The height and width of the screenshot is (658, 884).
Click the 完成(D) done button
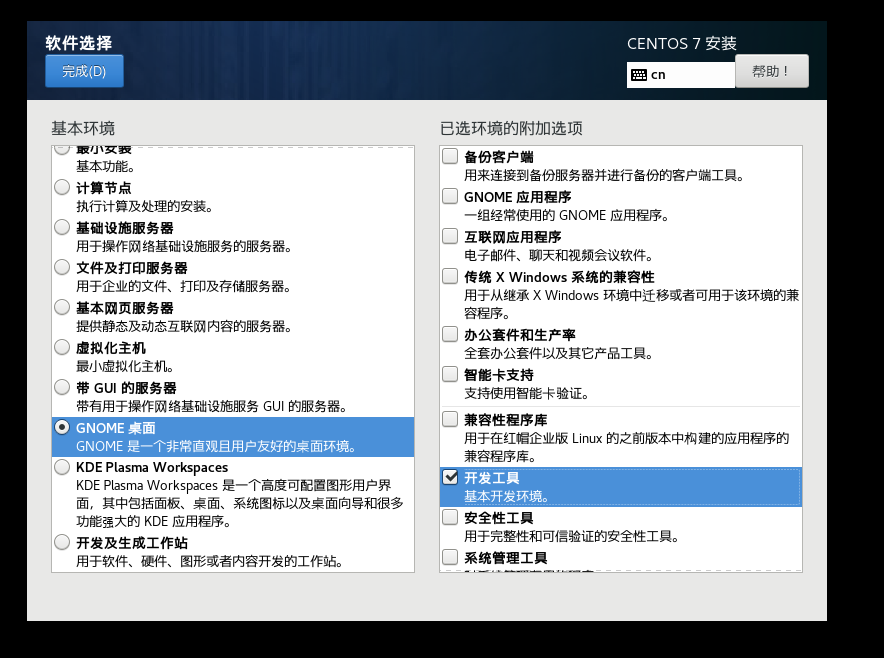(x=84, y=71)
